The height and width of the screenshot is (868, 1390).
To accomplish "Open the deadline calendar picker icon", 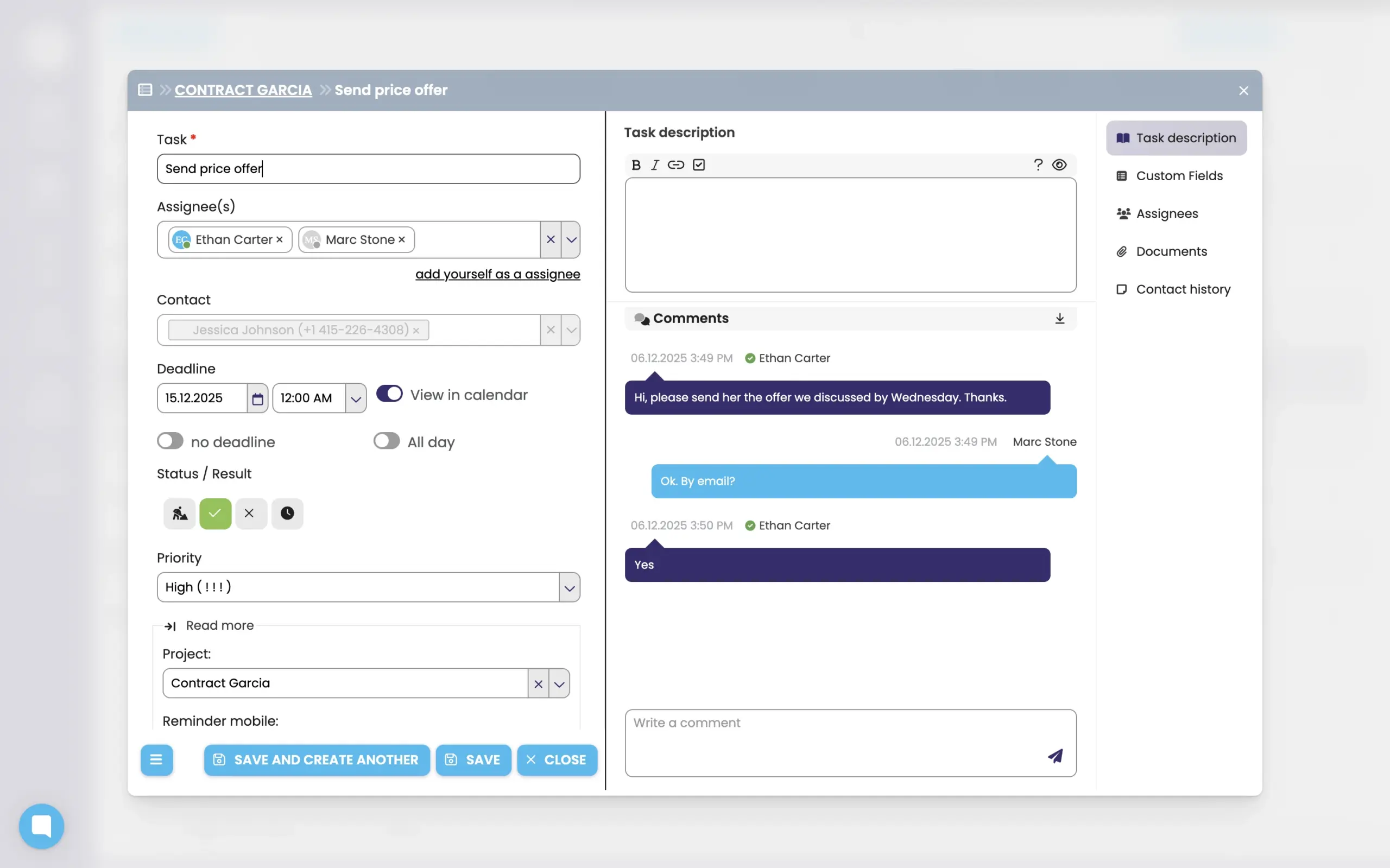I will [x=257, y=398].
